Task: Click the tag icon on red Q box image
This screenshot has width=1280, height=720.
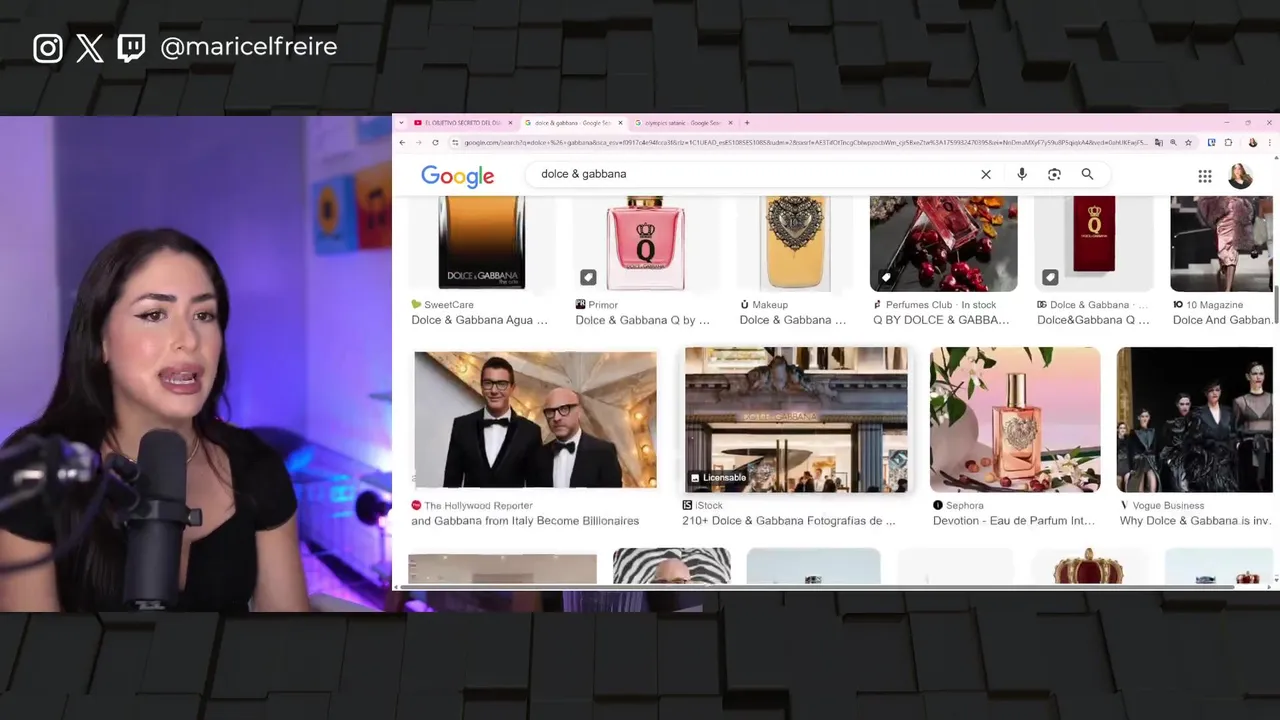Action: pos(1049,277)
